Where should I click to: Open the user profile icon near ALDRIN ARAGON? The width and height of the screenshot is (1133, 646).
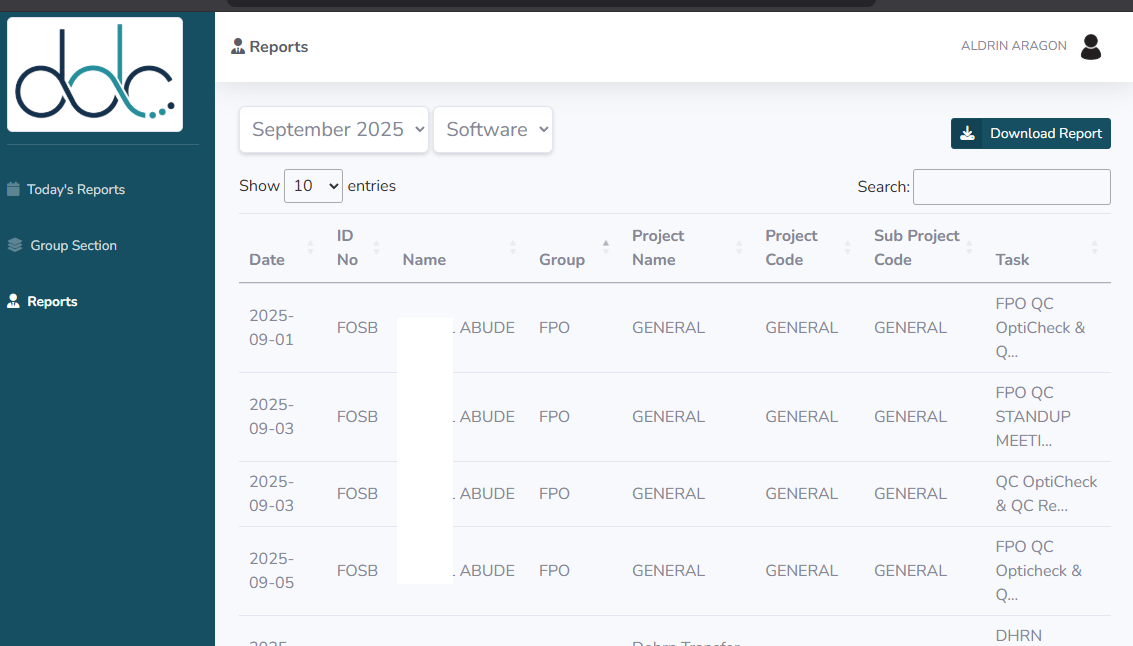[1091, 46]
